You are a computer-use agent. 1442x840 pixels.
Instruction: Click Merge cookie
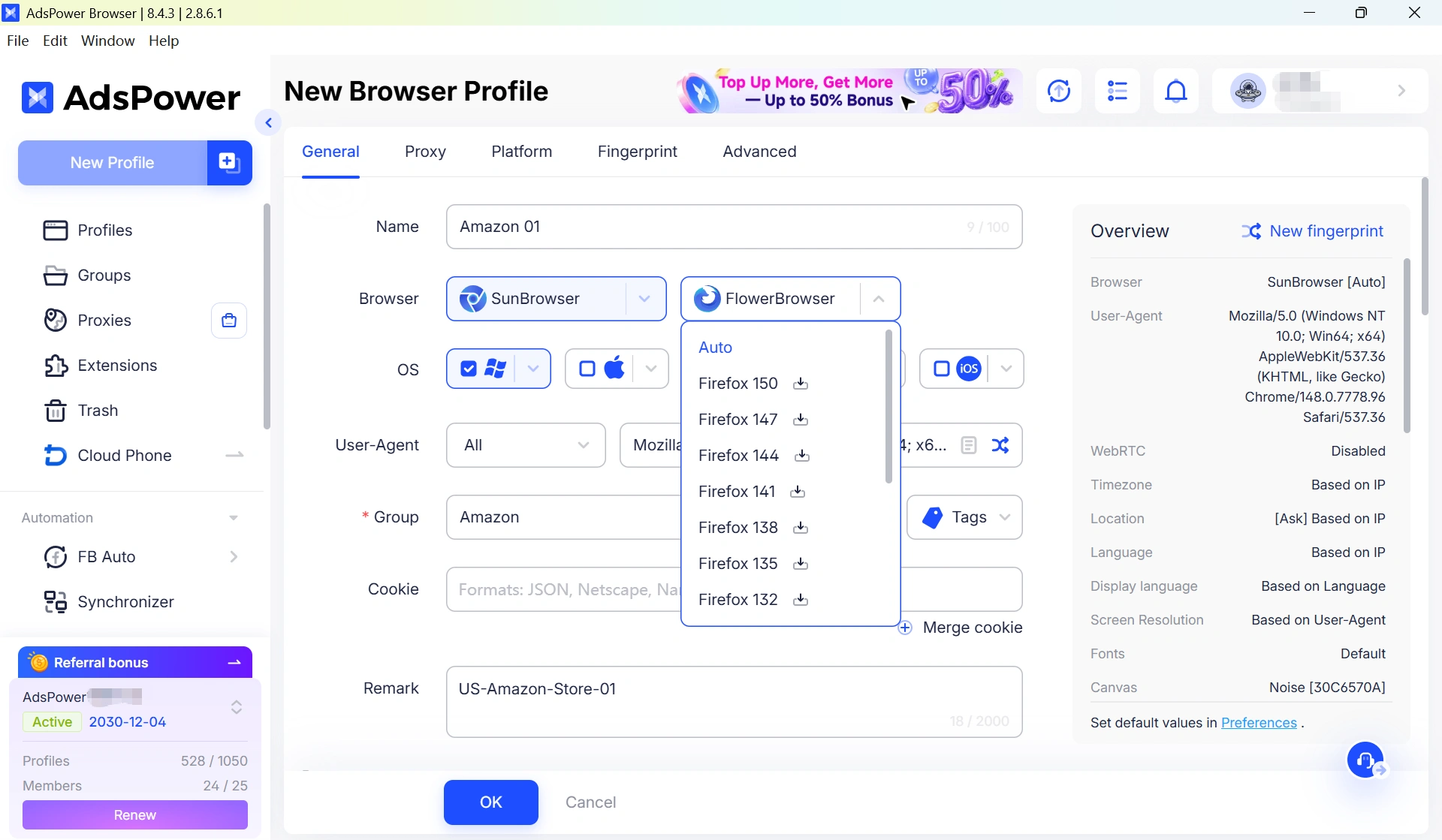[961, 628]
